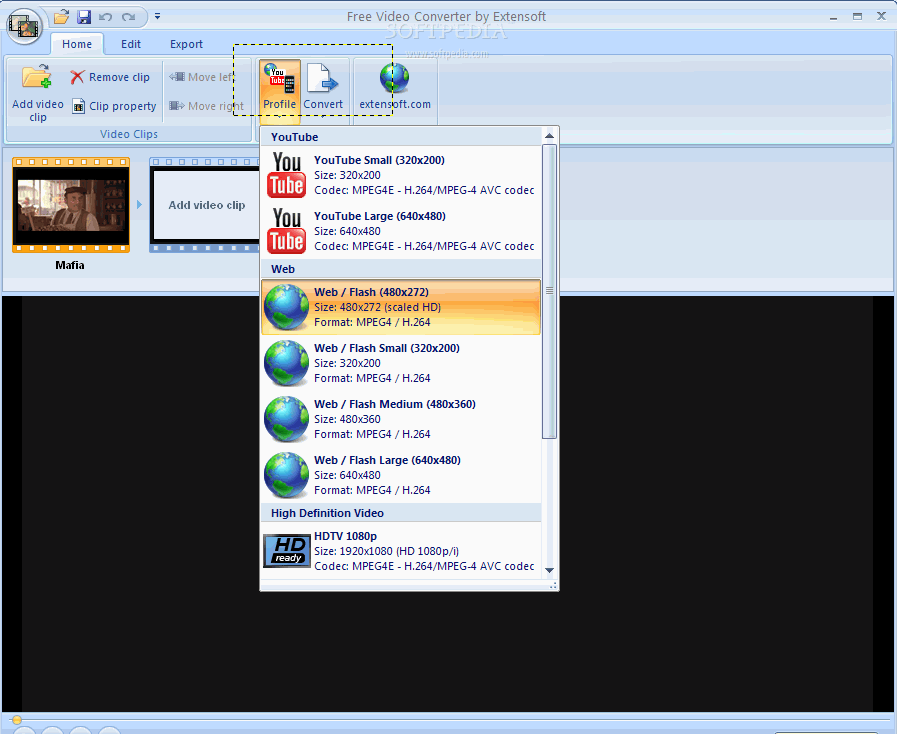Start conversion with Convert button
The image size is (897, 734).
tap(323, 92)
